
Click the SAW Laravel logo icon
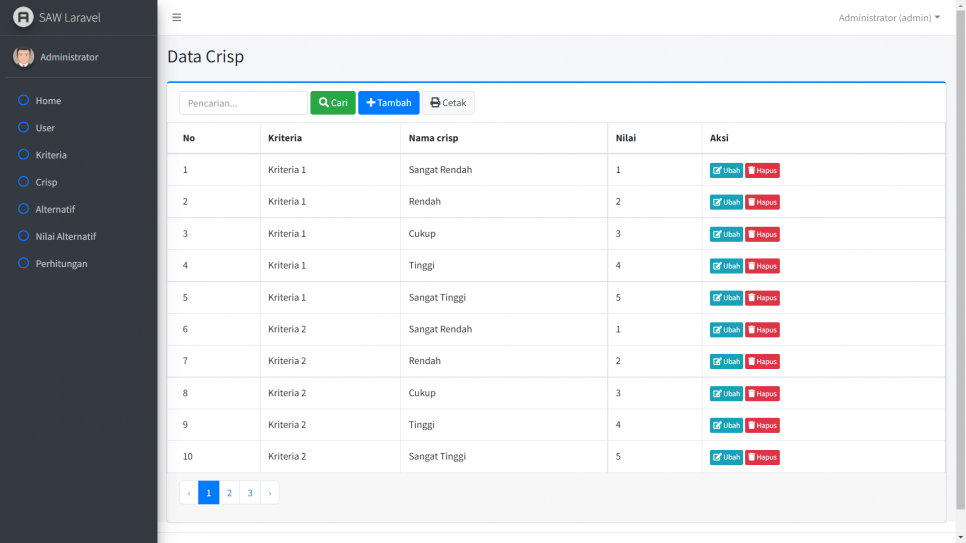coord(23,17)
